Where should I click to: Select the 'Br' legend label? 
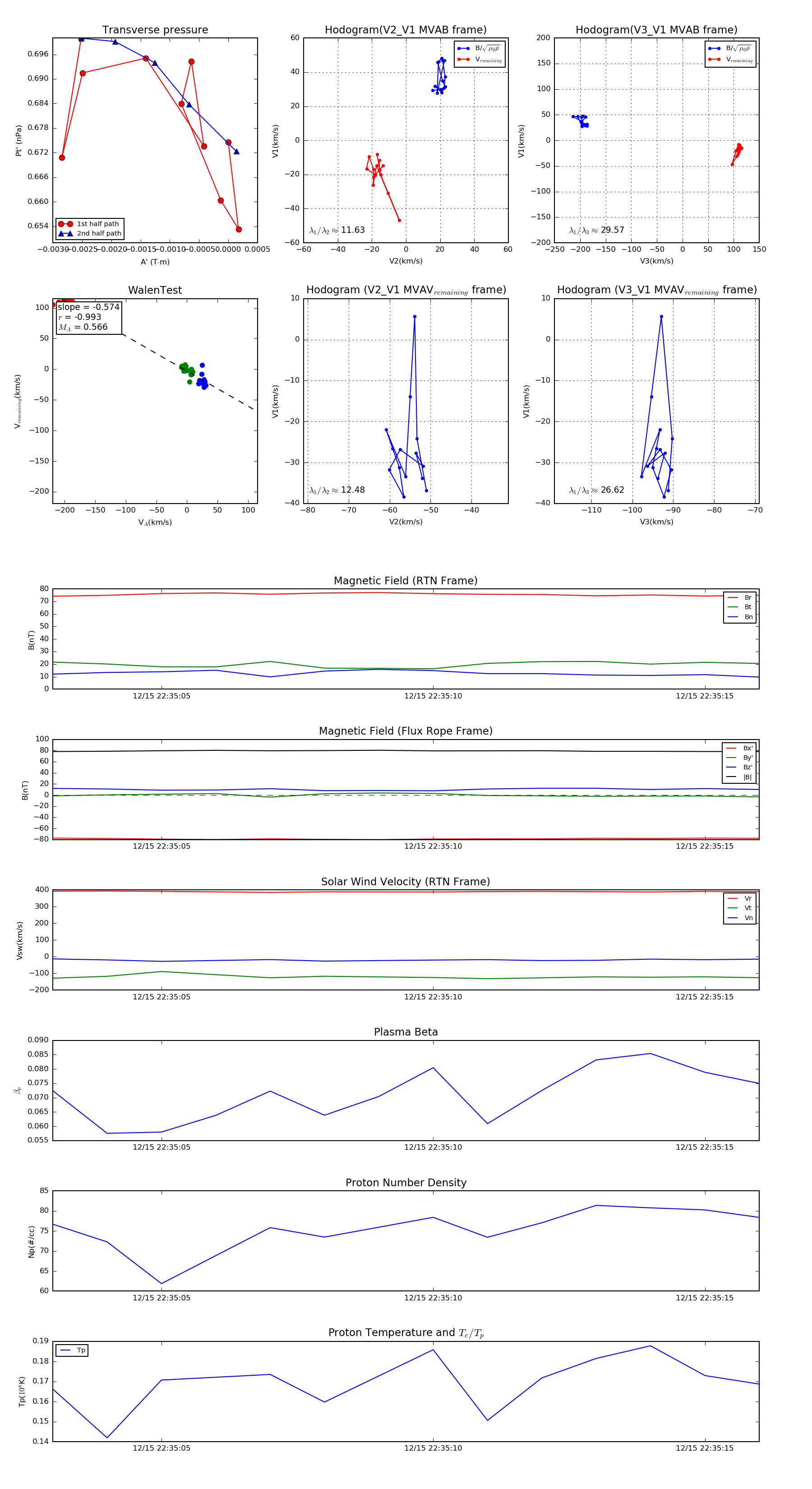coord(748,598)
